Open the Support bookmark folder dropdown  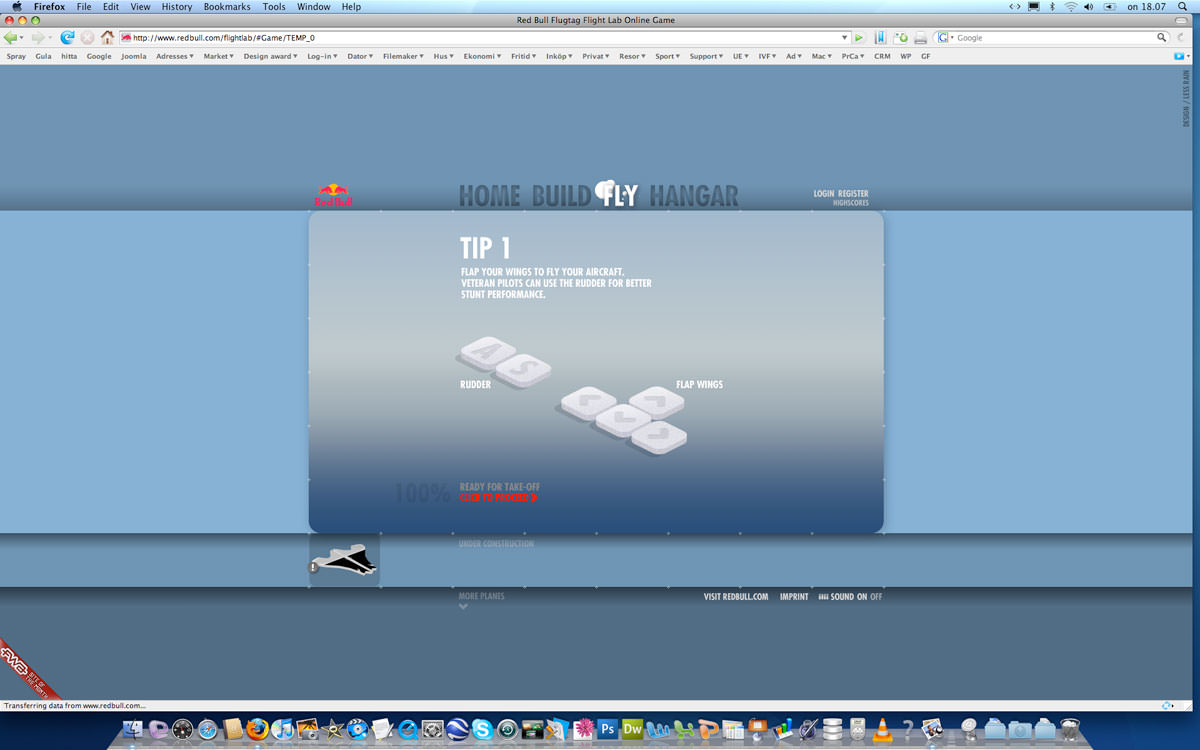[707, 56]
